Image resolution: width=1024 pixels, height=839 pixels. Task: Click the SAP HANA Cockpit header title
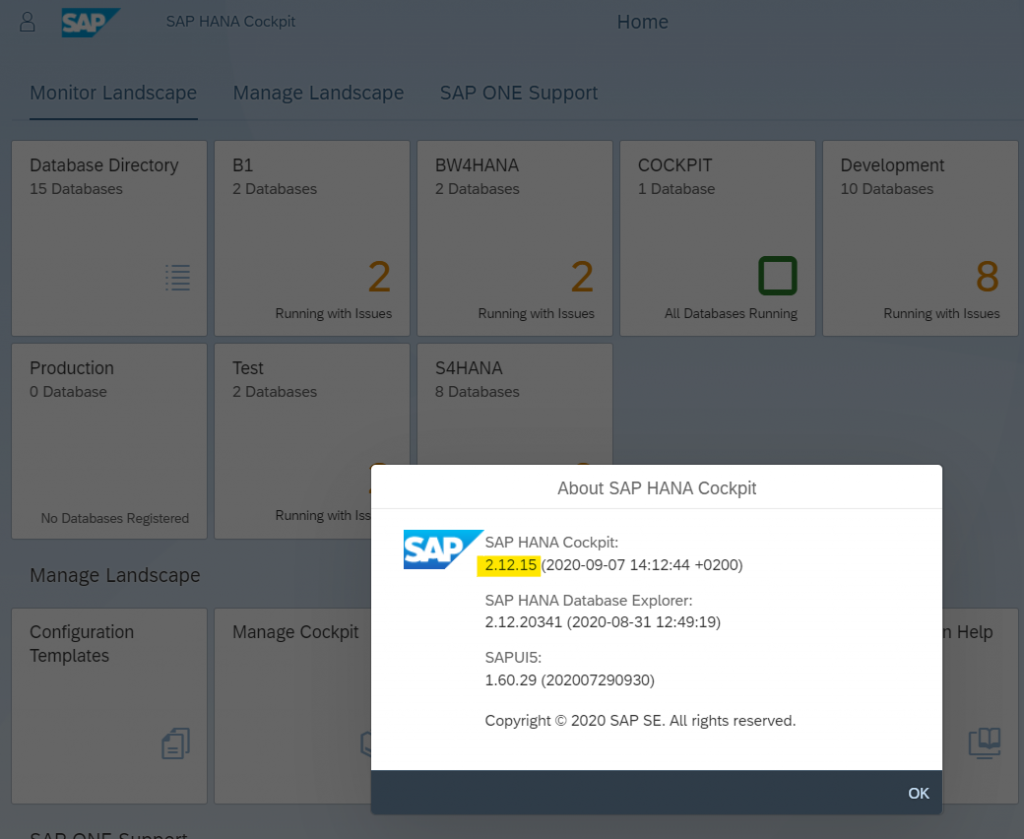[x=231, y=22]
